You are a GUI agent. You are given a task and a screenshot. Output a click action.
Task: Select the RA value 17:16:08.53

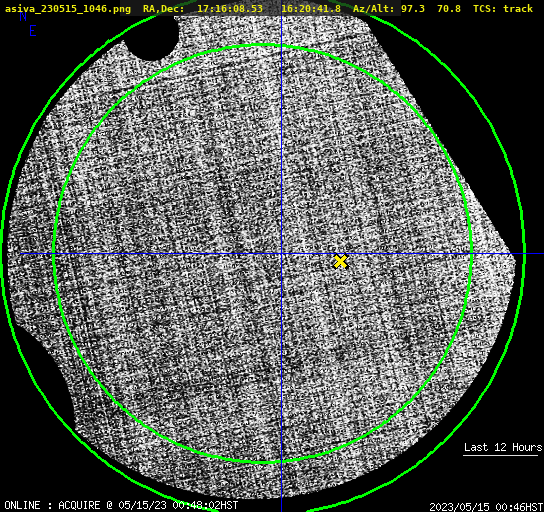(x=230, y=8)
